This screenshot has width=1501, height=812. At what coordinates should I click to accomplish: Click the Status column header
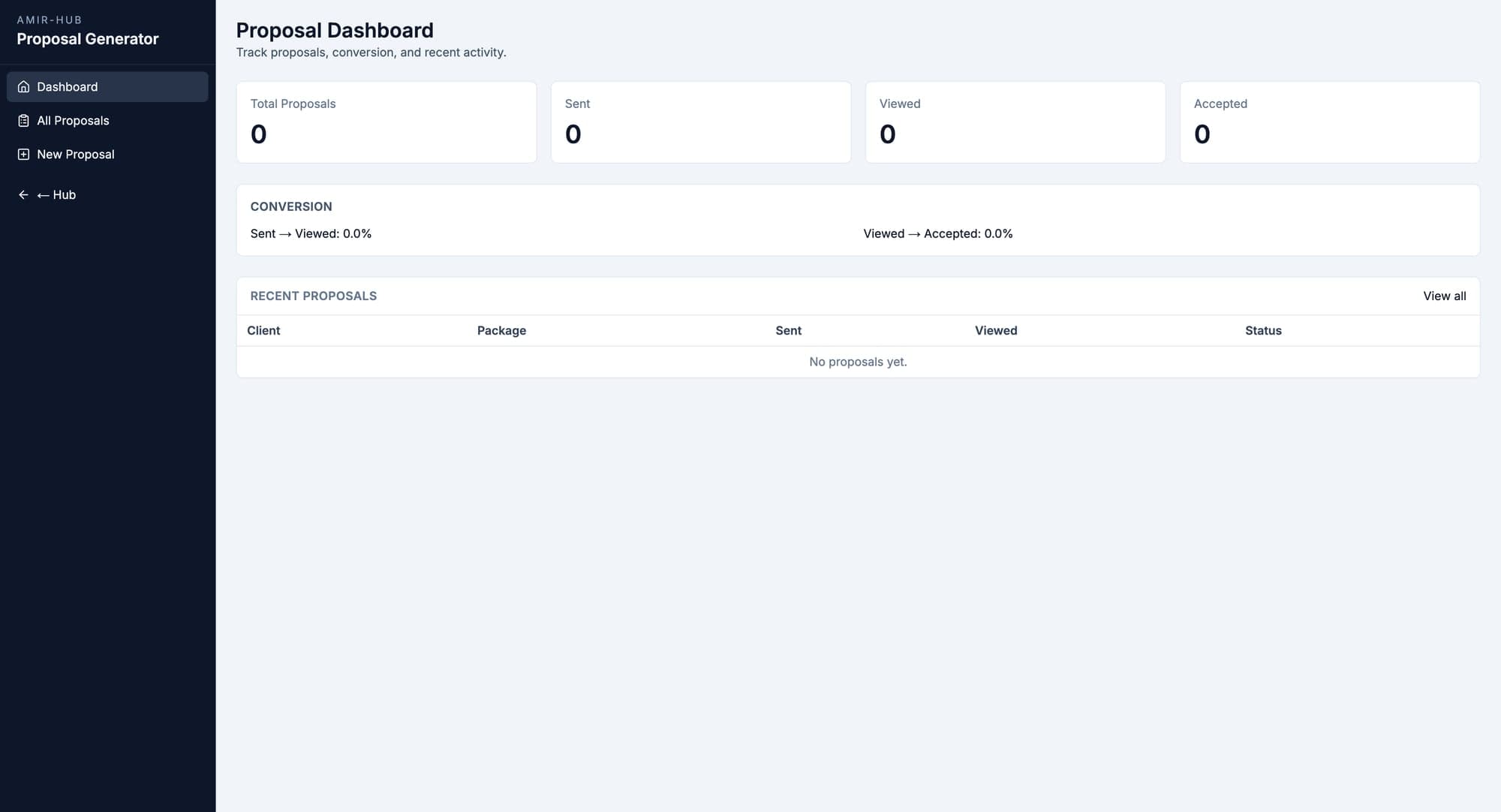[x=1263, y=330]
